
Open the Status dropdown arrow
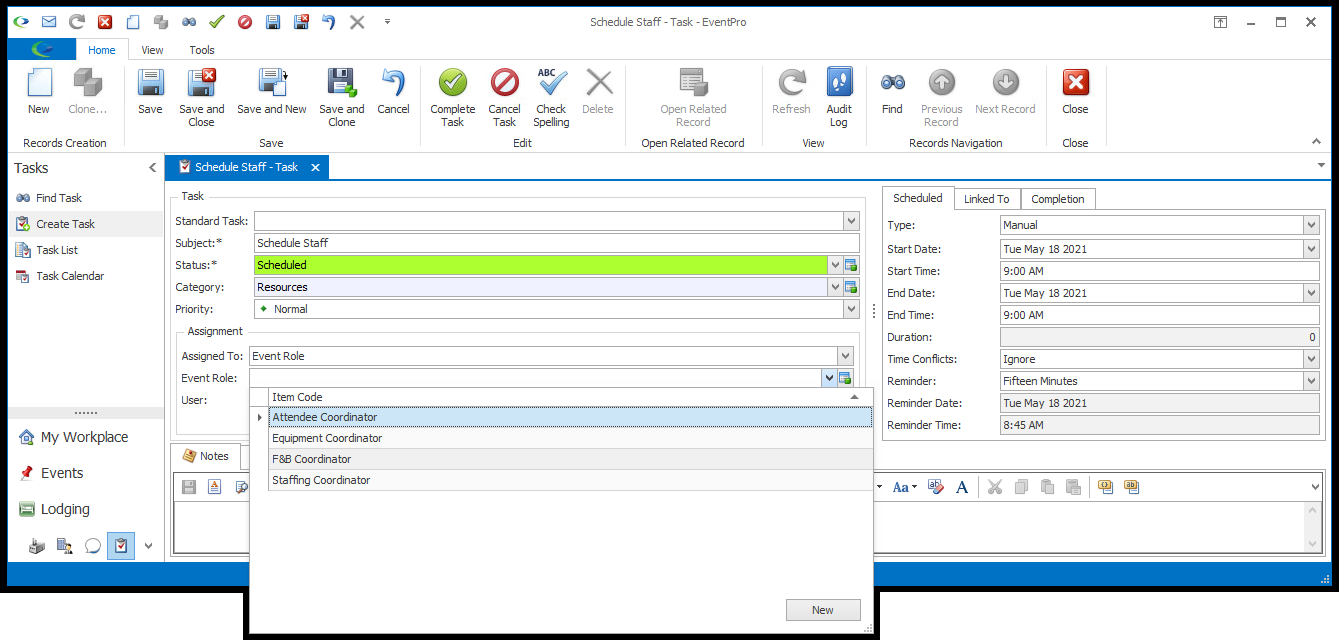coord(835,265)
